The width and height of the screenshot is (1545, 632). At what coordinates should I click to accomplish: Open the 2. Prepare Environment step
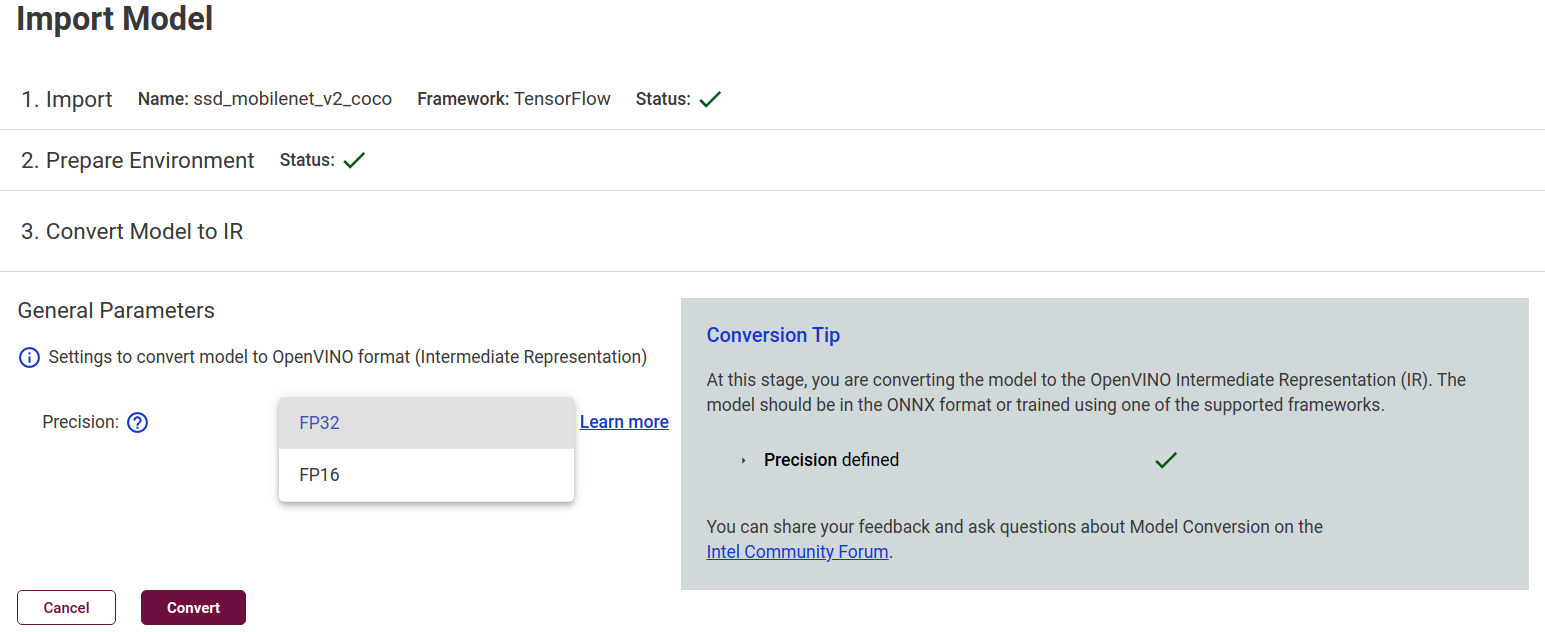pyautogui.click(x=138, y=161)
